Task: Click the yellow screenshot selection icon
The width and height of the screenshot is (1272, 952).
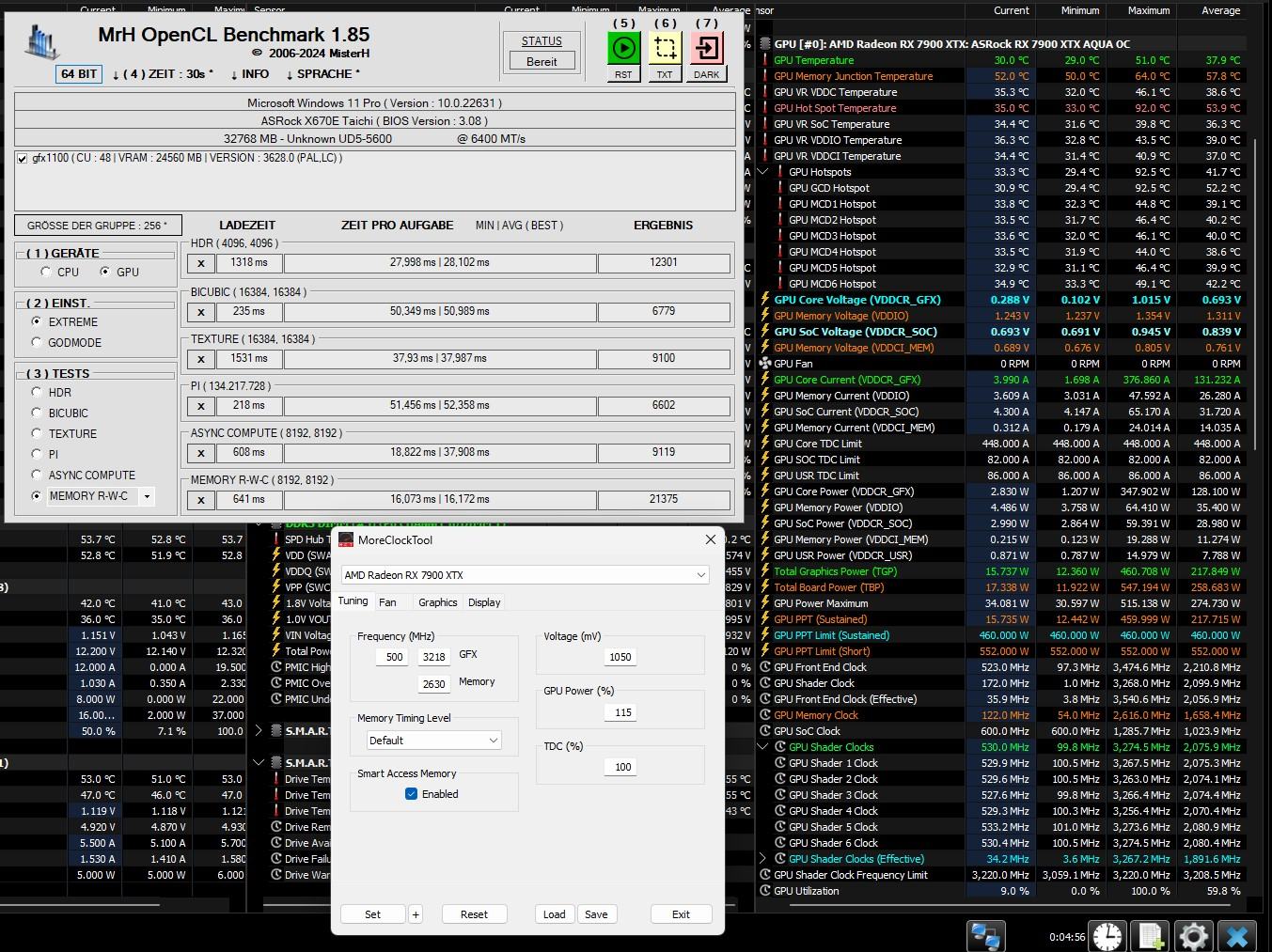Action: (665, 48)
